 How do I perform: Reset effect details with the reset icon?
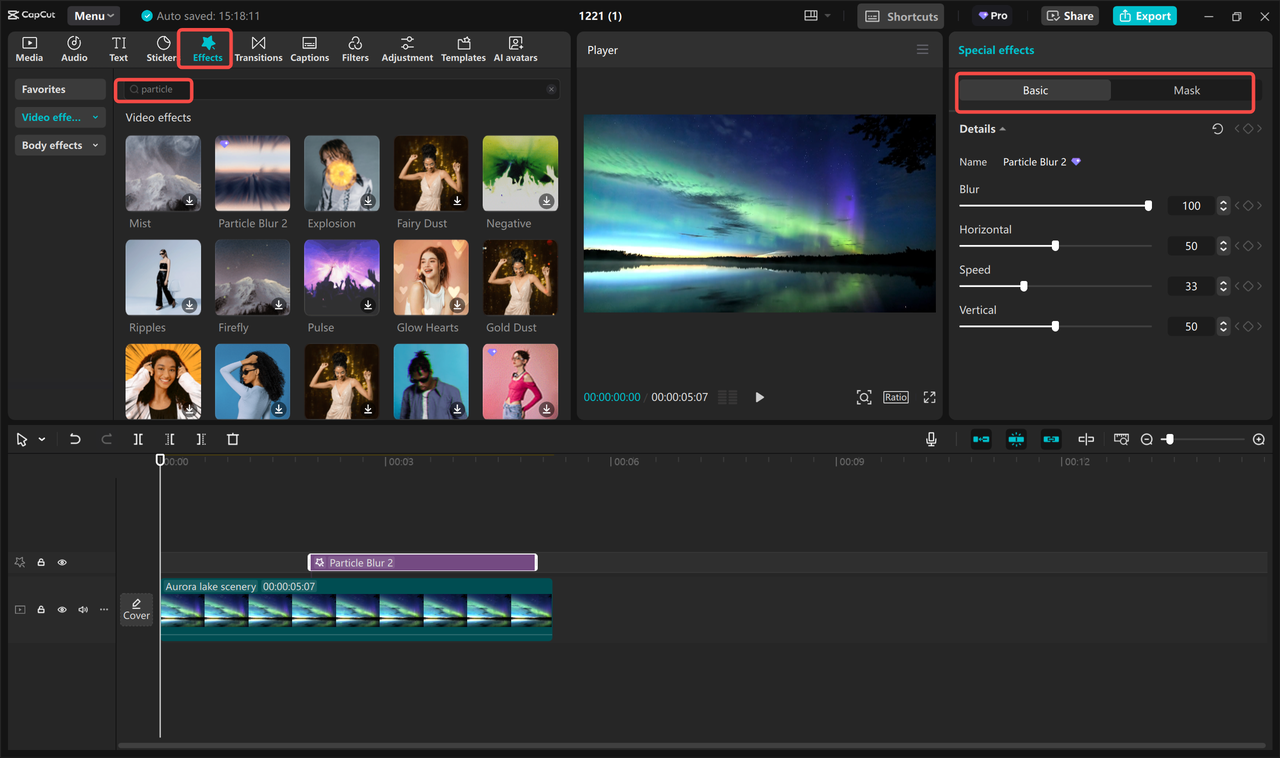pos(1217,129)
